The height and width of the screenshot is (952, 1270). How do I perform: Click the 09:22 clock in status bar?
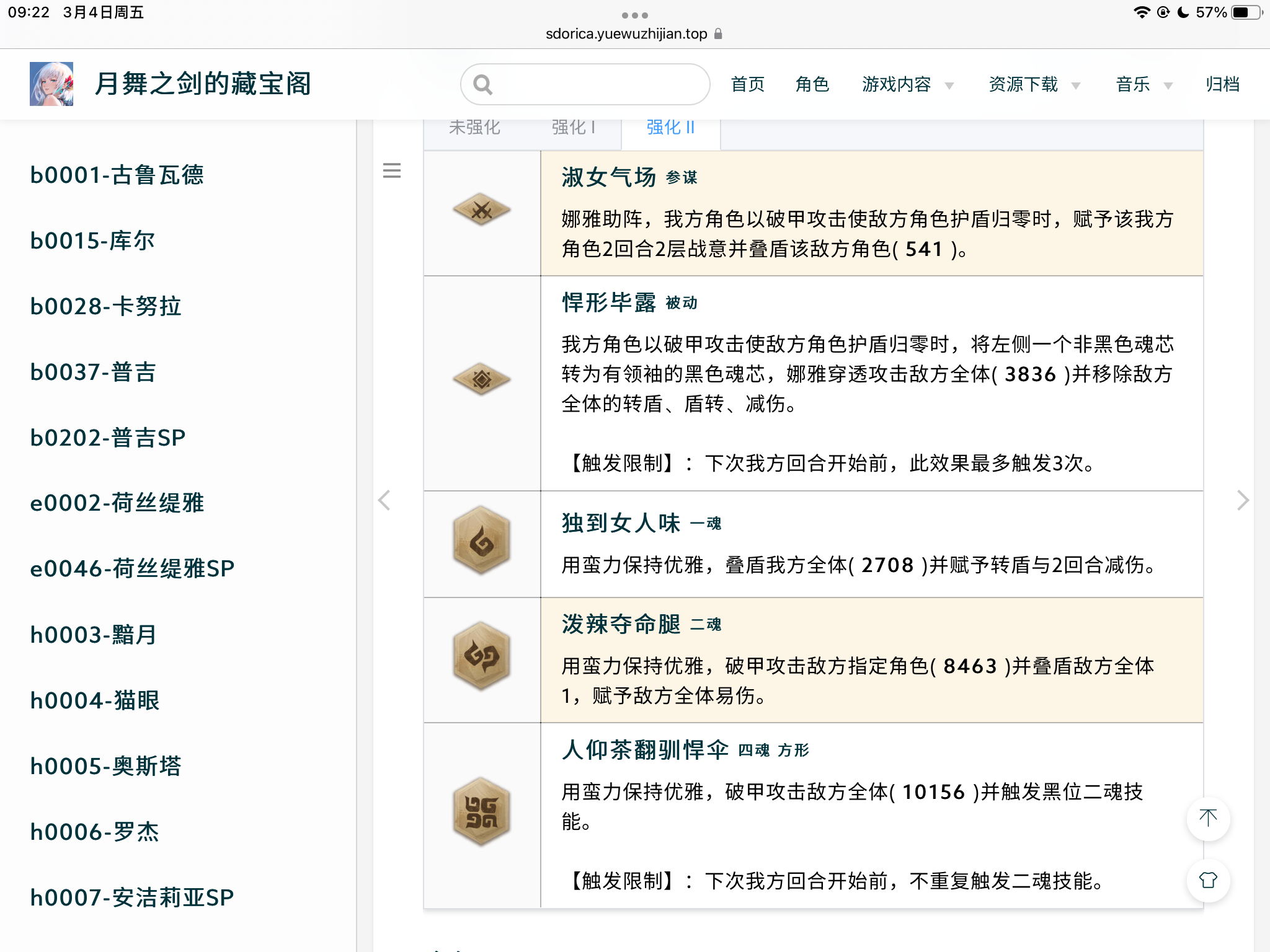coord(29,12)
